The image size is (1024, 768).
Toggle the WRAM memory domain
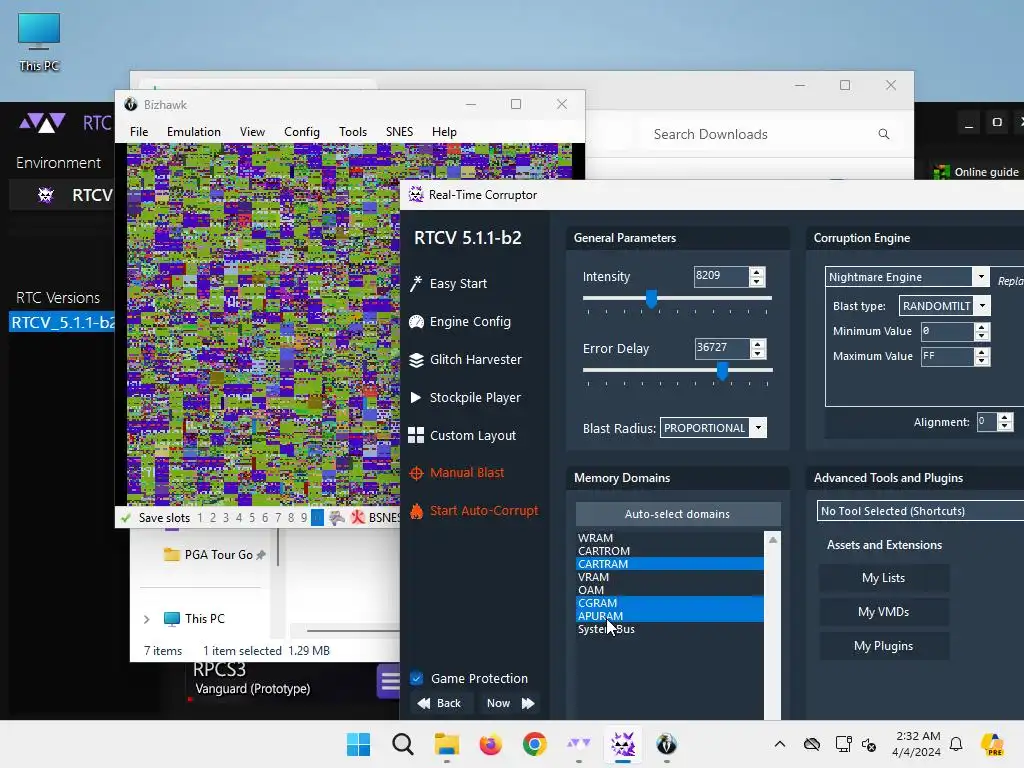tap(669, 538)
